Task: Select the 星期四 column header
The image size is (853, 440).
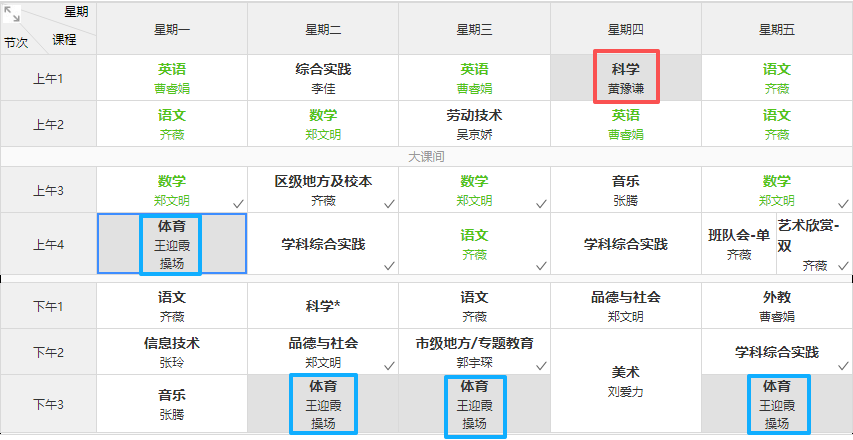Action: click(626, 29)
